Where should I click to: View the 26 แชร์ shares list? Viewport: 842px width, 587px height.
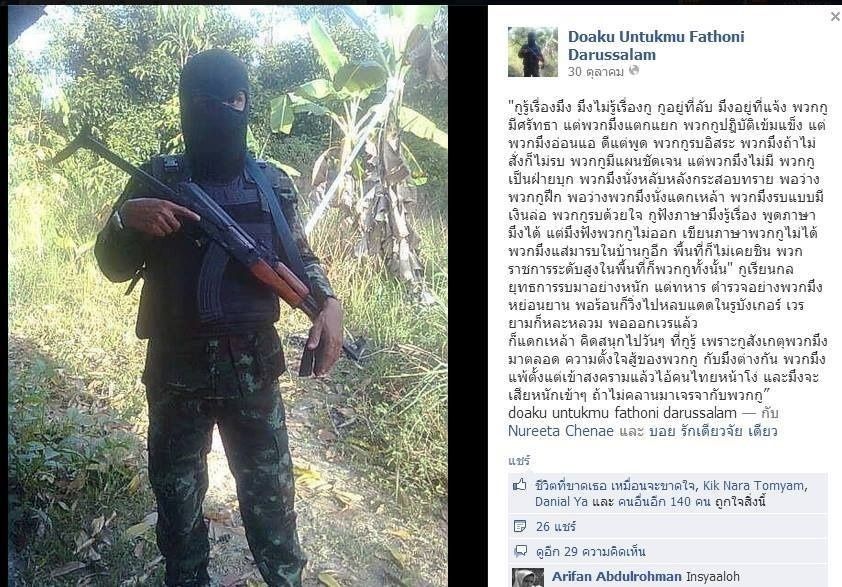point(556,527)
